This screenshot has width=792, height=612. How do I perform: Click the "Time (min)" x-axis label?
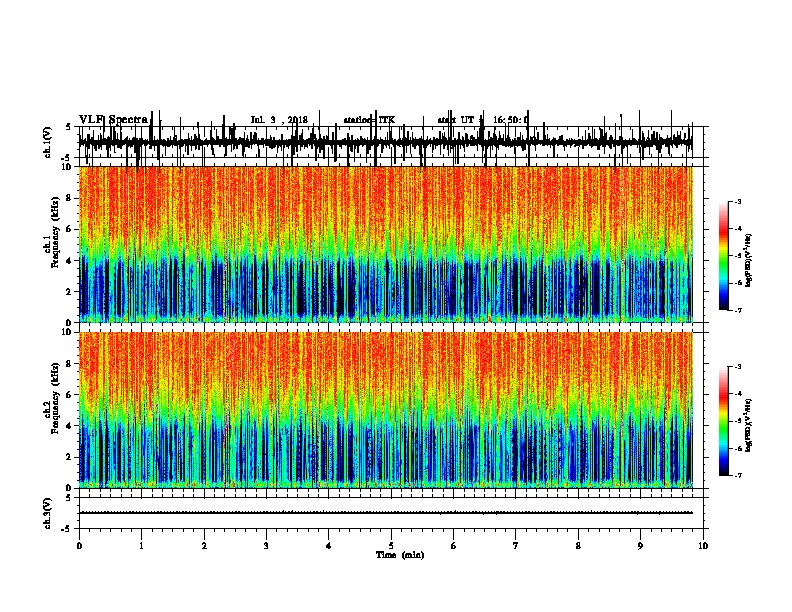tap(400, 555)
